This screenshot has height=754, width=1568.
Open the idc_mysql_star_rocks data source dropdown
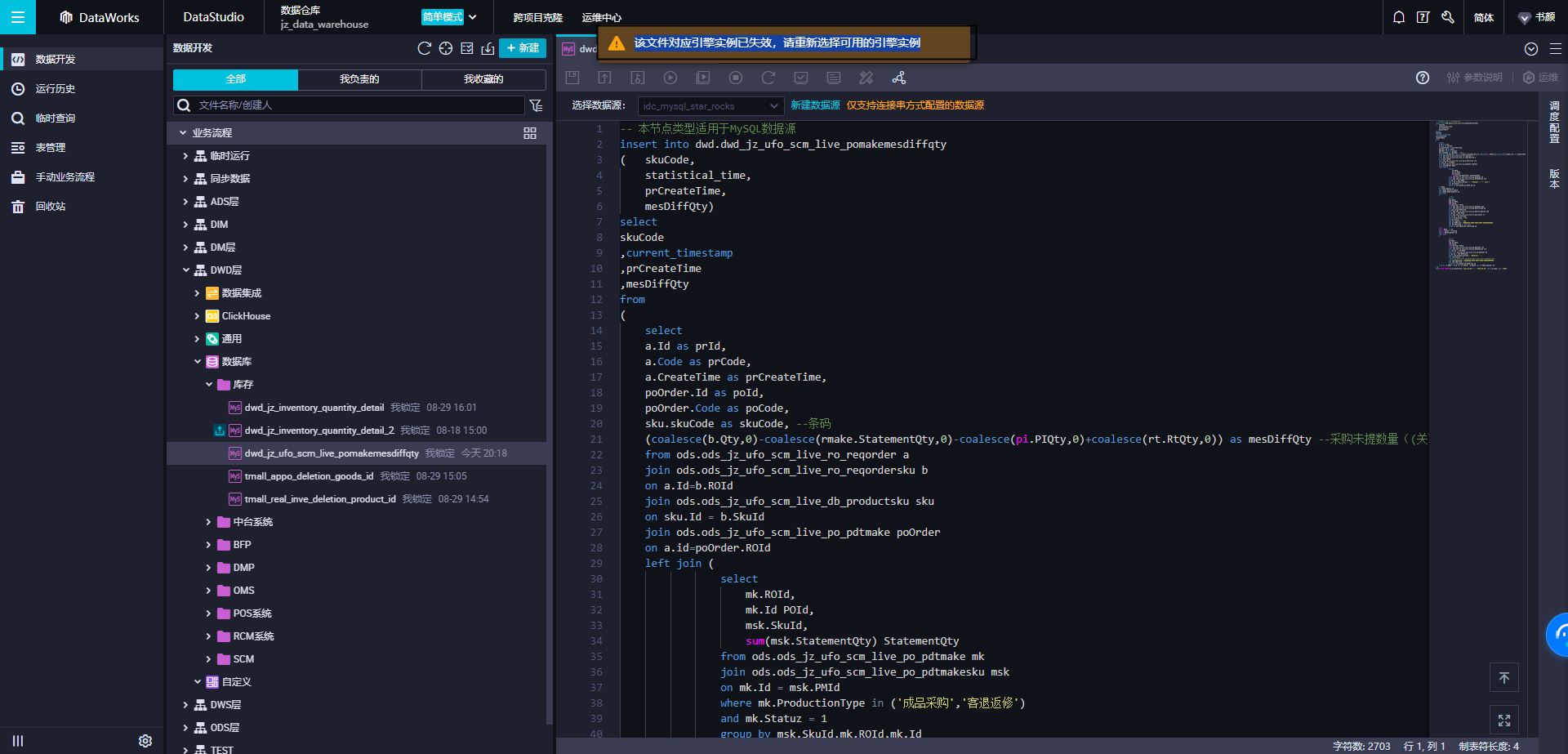[x=710, y=105]
